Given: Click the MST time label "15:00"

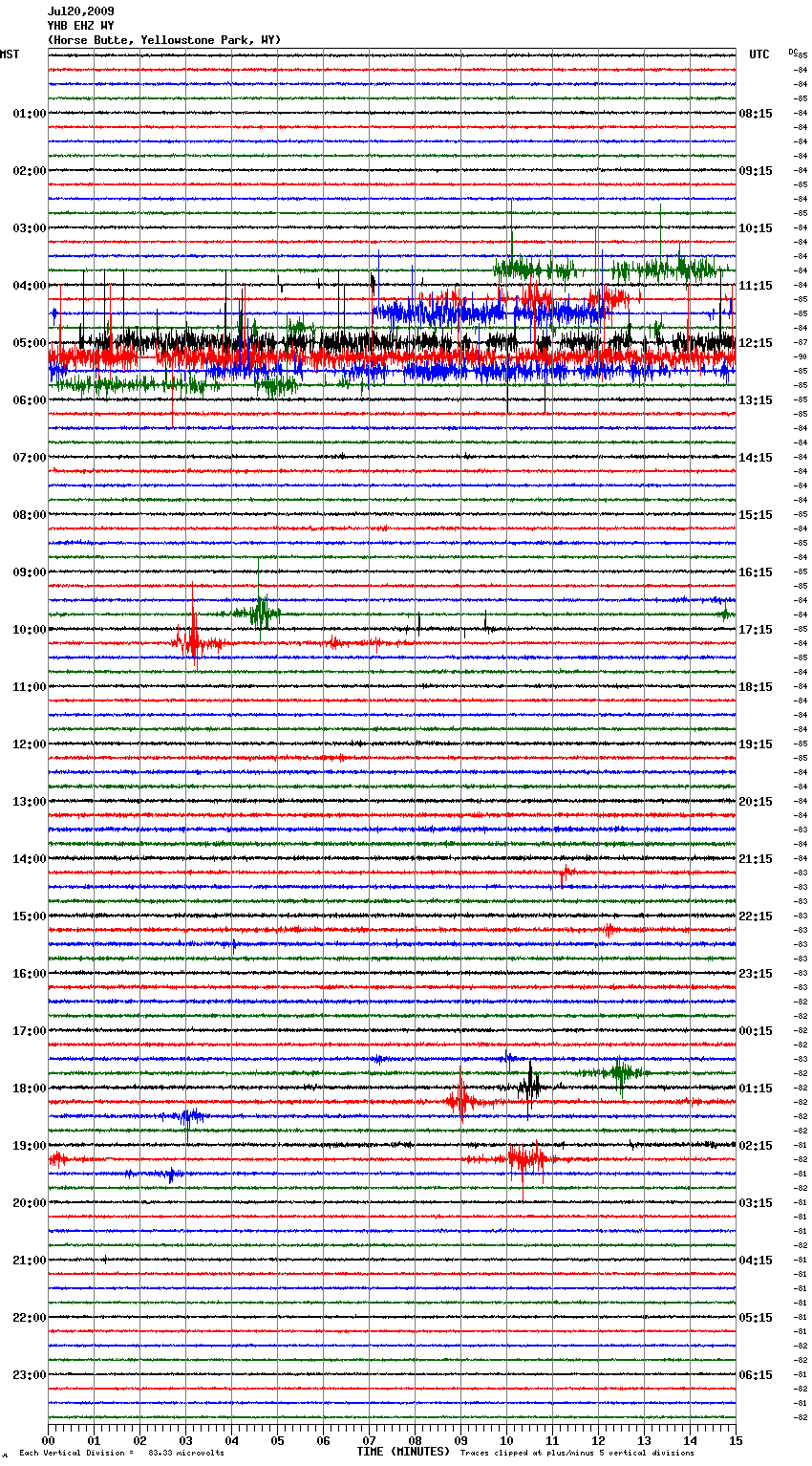Looking at the screenshot, I should pos(30,916).
